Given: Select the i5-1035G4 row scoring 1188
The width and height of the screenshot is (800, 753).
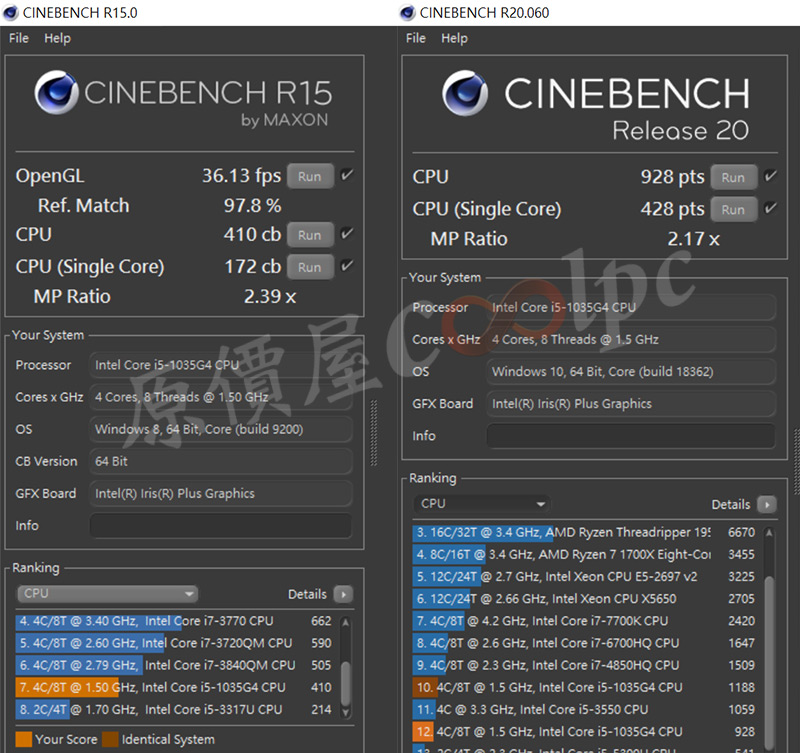Looking at the screenshot, I should [585, 687].
